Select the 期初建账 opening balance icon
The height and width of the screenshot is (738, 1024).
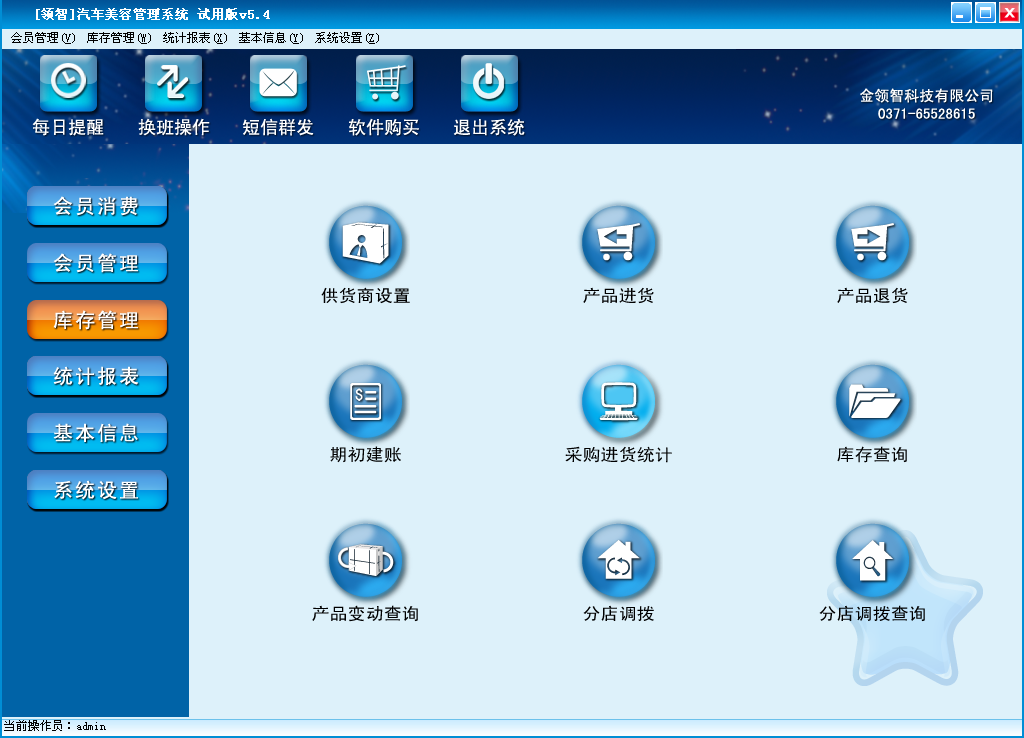point(365,402)
